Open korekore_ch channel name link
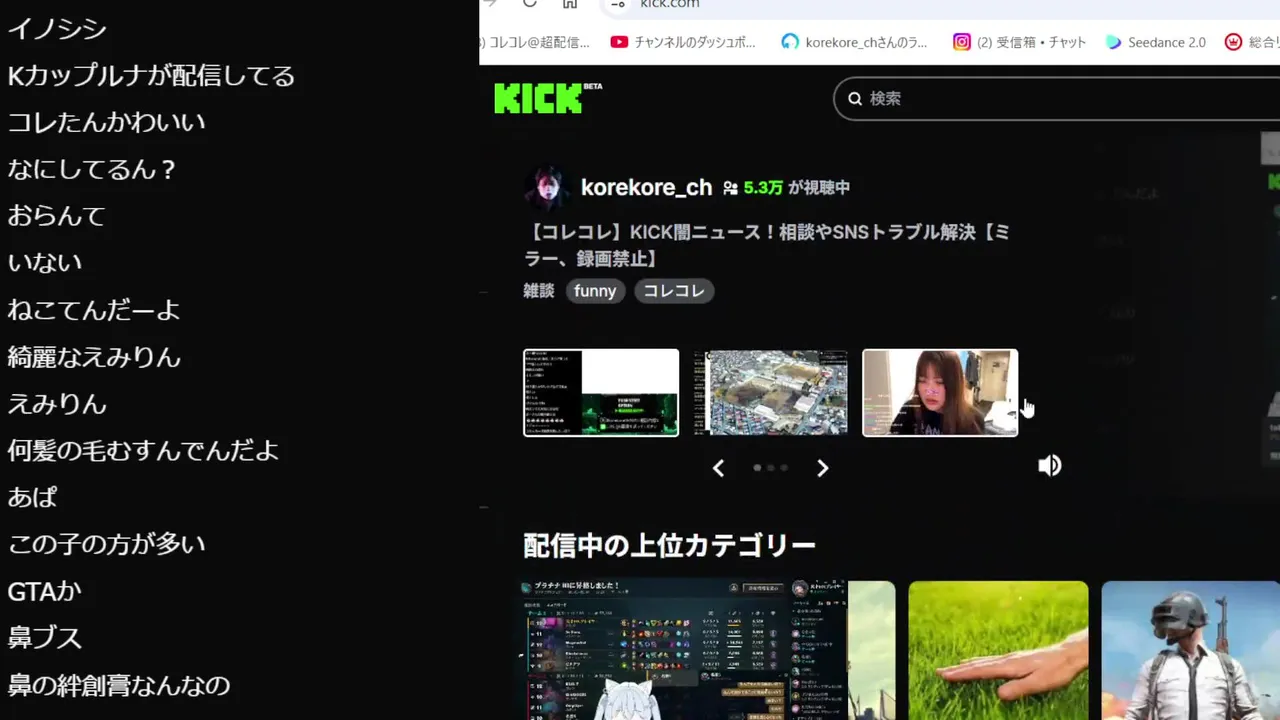The image size is (1280, 720). [646, 187]
